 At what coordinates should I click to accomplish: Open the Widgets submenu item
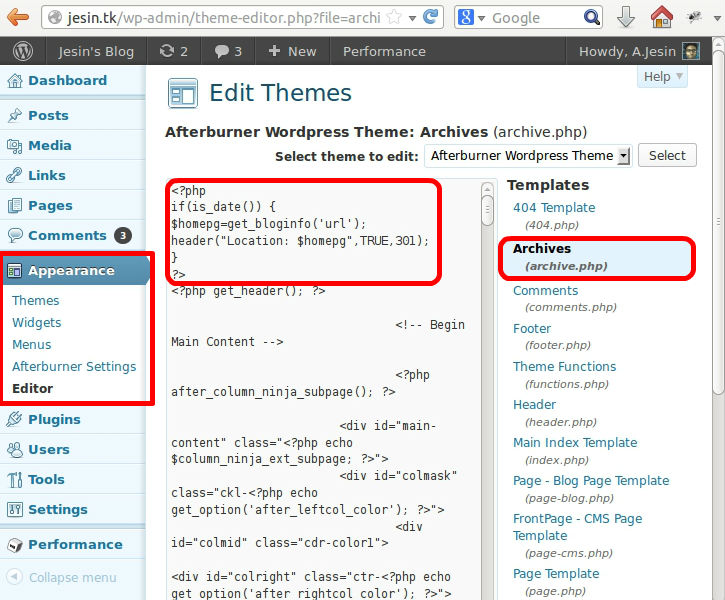tap(37, 322)
